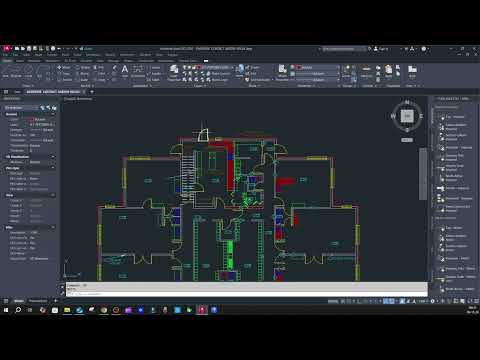Select the Dimension tool in the Annotation panel
480x360 pixels.
point(138,71)
